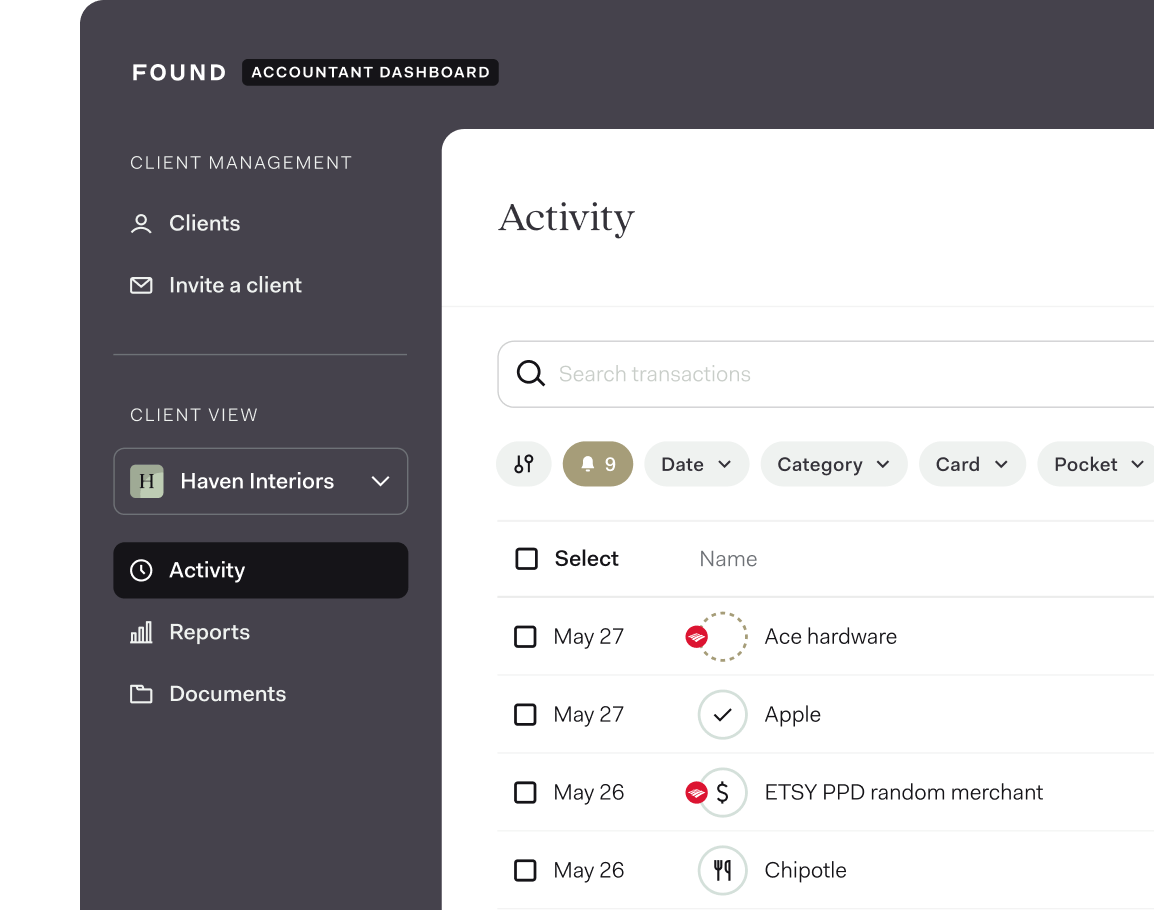This screenshot has height=910, width=1154.
Task: Open the Reports section in sidebar
Action: coord(209,632)
